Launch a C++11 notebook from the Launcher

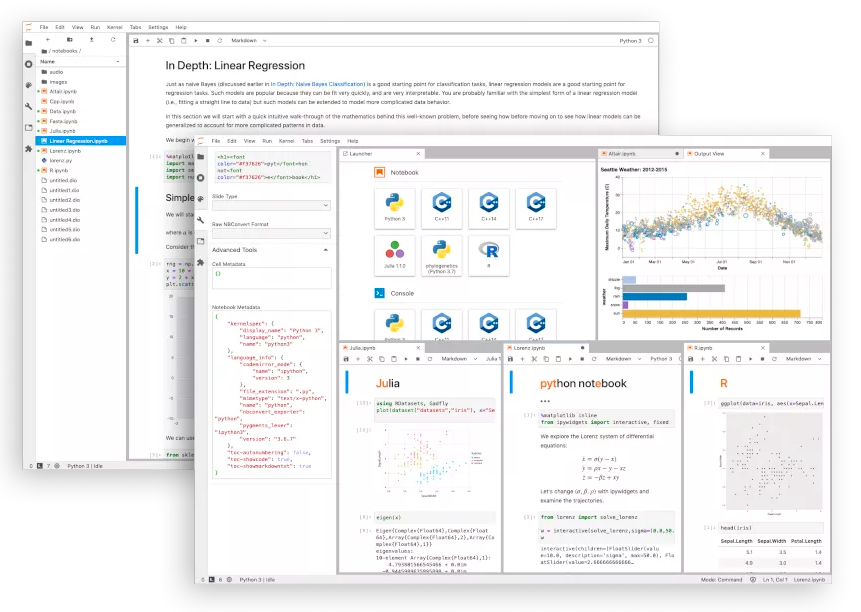[x=442, y=208]
